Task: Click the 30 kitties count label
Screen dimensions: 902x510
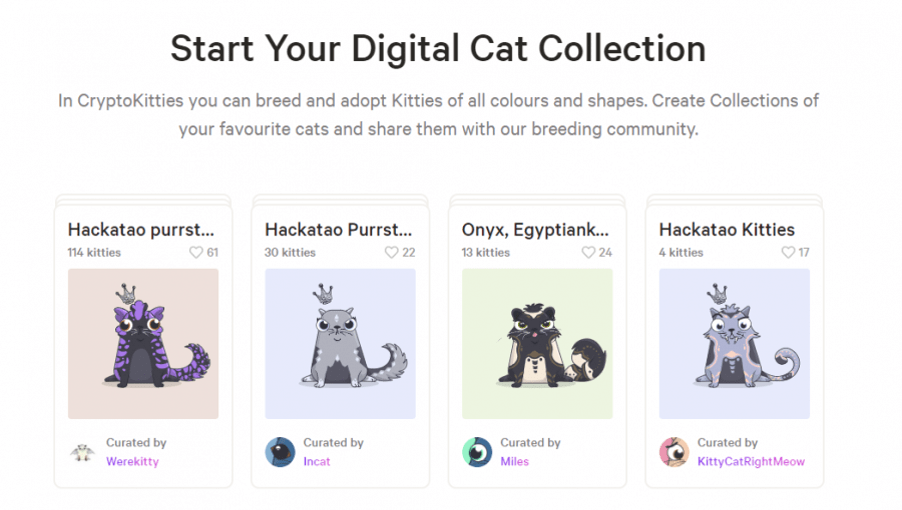Action: pyautogui.click(x=290, y=252)
